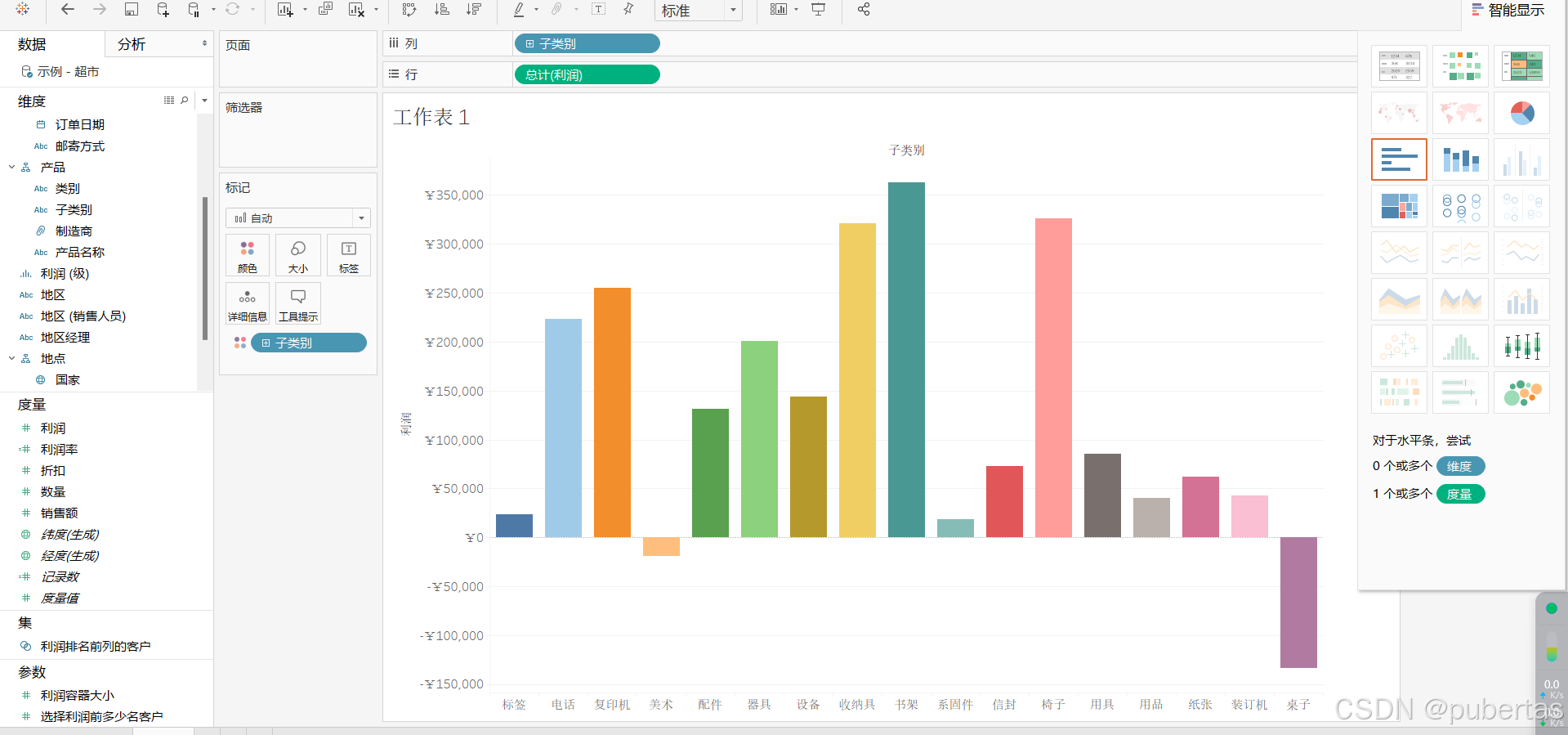Open the new worksheet dropdown arrow
Viewport: 1568px width, 735px height.
(305, 10)
